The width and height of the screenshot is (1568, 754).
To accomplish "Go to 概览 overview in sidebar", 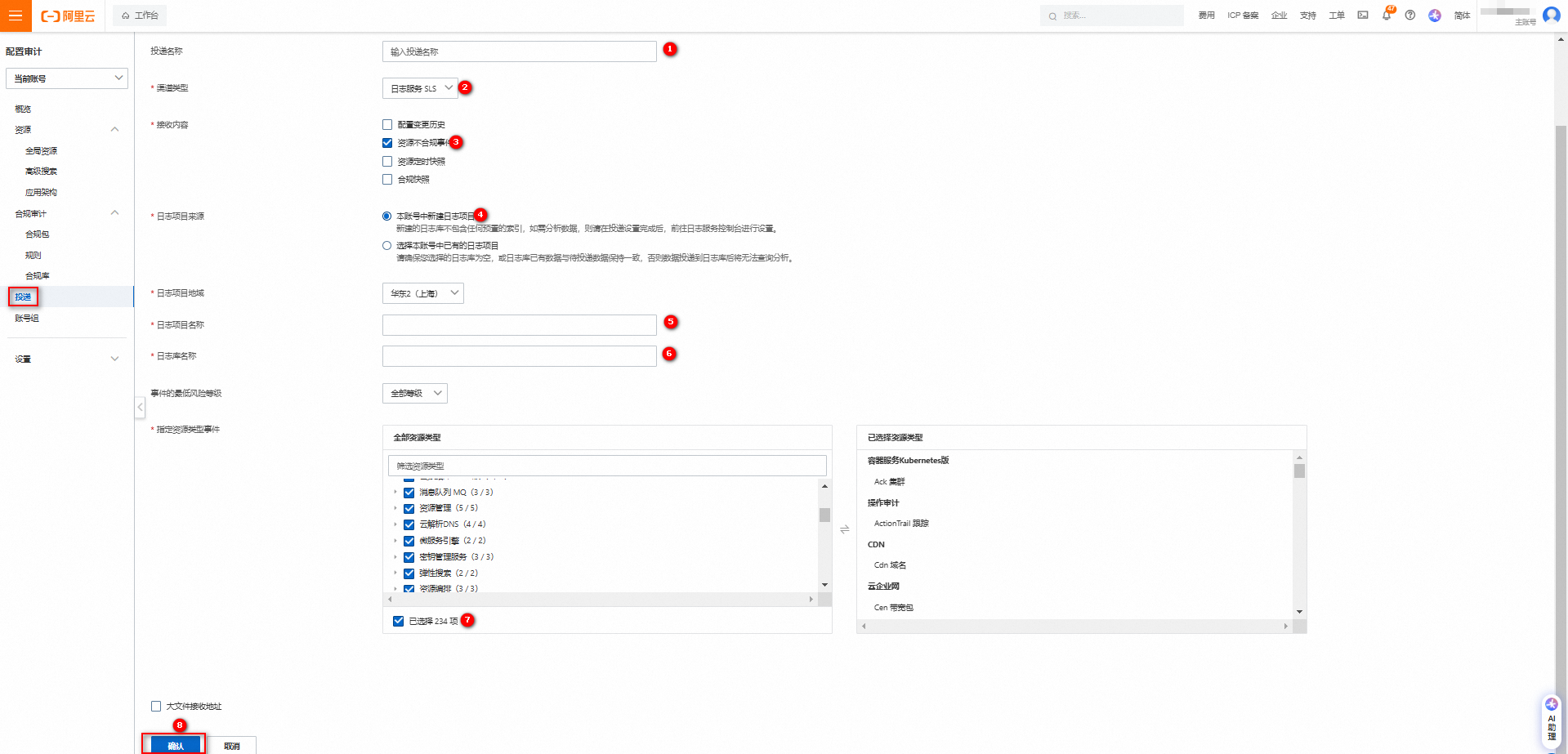I will click(x=23, y=109).
